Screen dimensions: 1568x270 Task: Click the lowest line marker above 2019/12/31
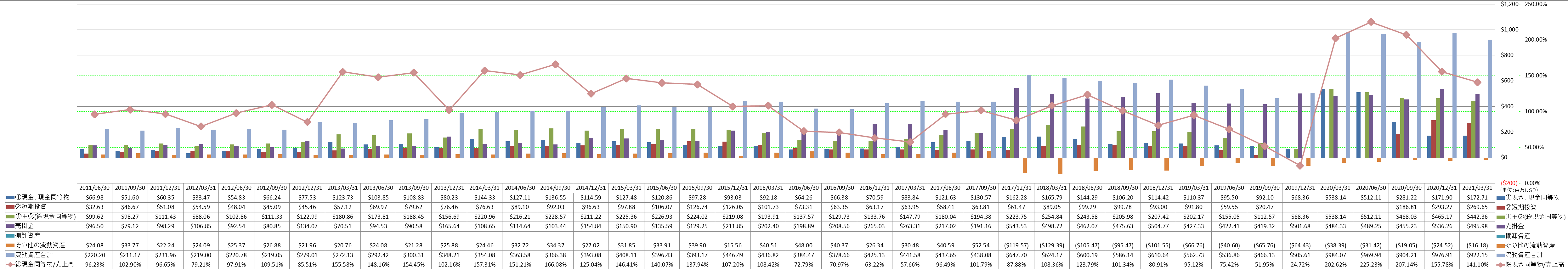(x=1300, y=166)
